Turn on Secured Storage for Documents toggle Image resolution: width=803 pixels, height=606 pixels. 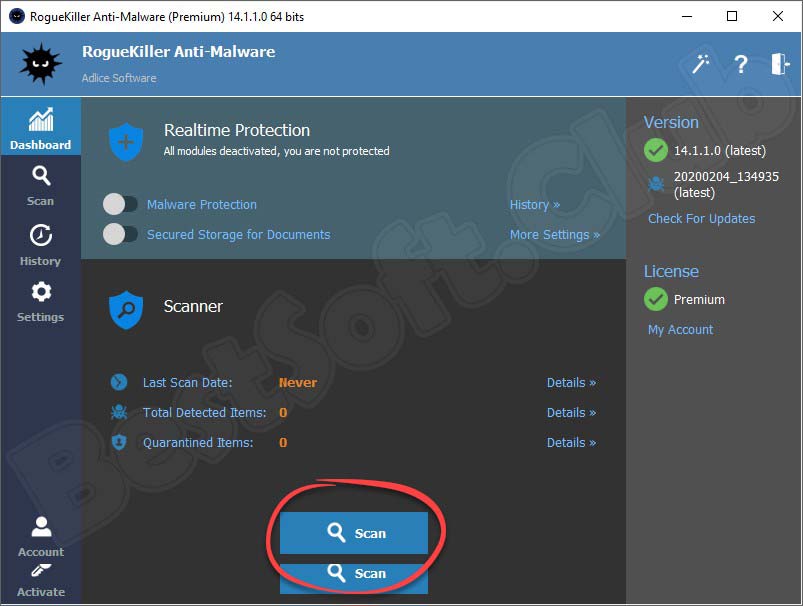pyautogui.click(x=120, y=234)
